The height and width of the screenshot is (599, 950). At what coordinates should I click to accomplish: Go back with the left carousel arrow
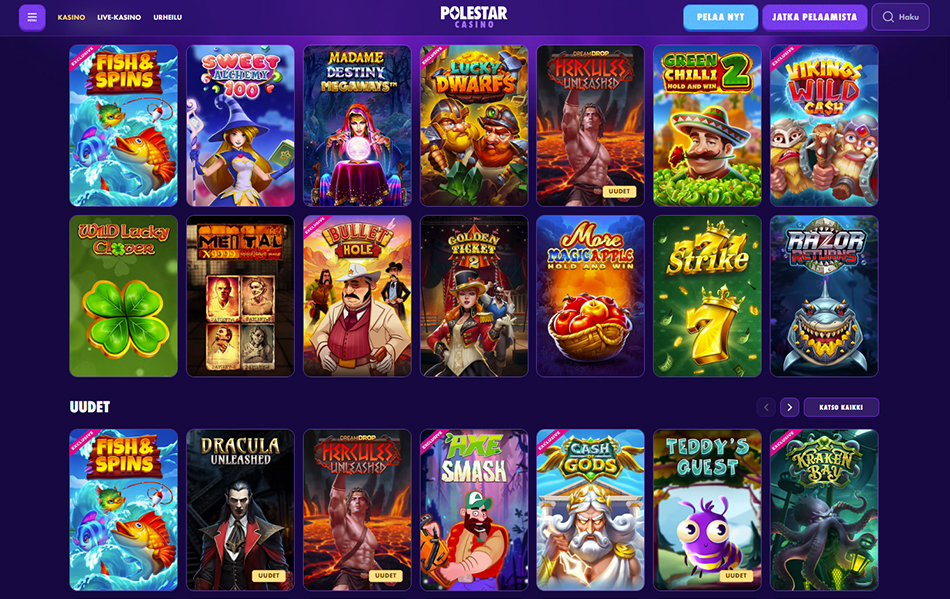(x=766, y=408)
